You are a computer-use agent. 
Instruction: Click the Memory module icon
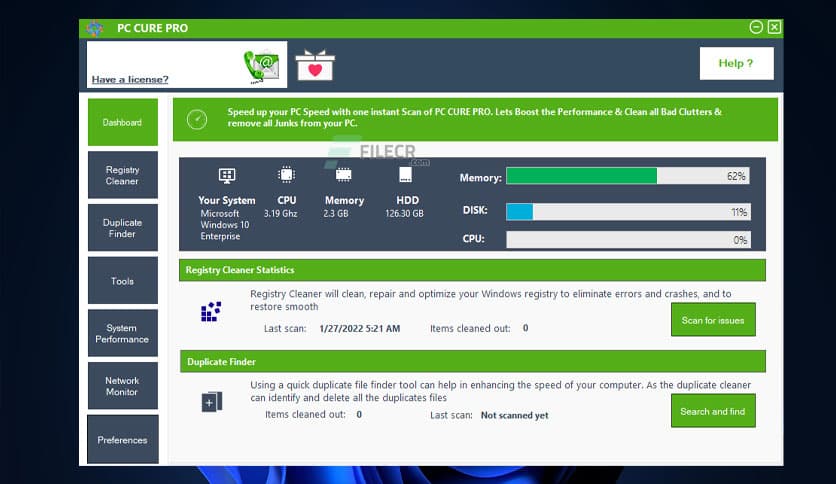(x=343, y=175)
